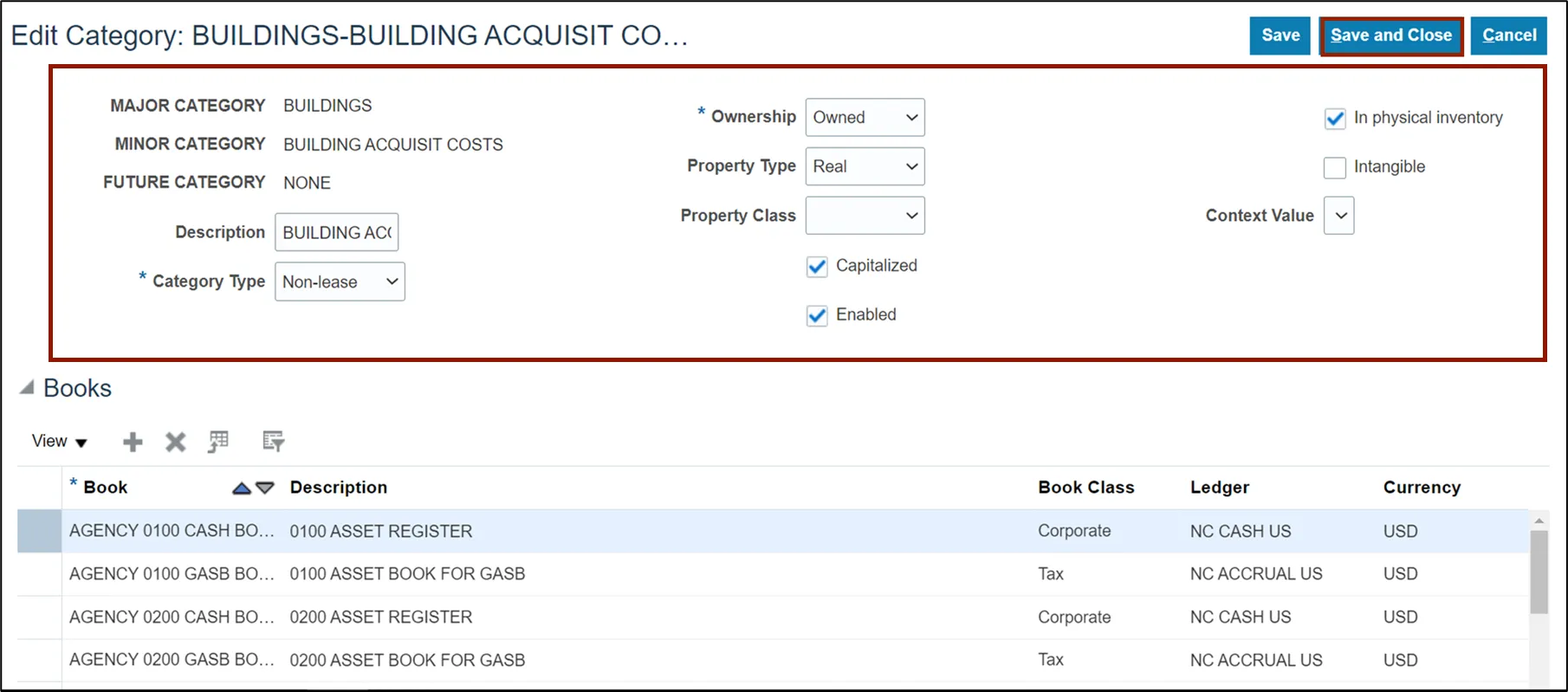This screenshot has height=692, width=1568.
Task: Open the View menu in Books
Action: tap(59, 442)
